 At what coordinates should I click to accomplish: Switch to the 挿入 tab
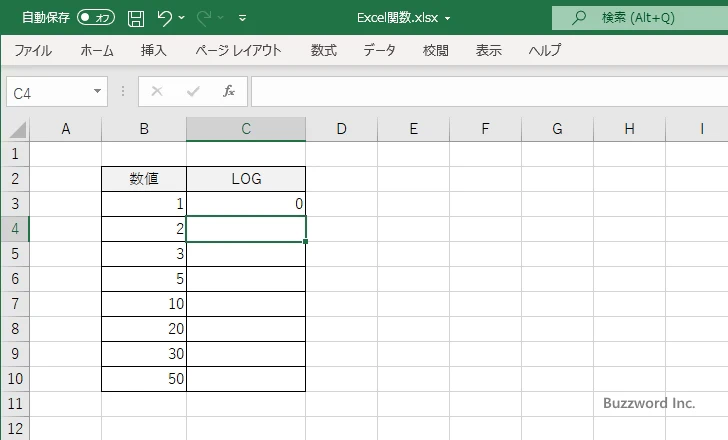pyautogui.click(x=154, y=50)
